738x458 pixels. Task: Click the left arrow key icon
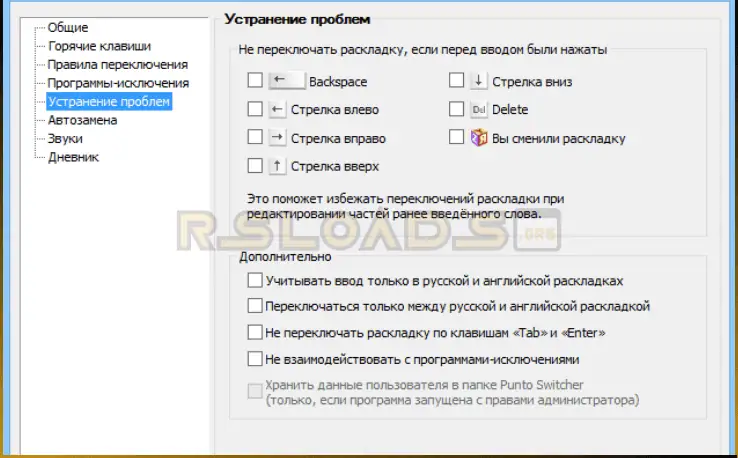pos(278,109)
